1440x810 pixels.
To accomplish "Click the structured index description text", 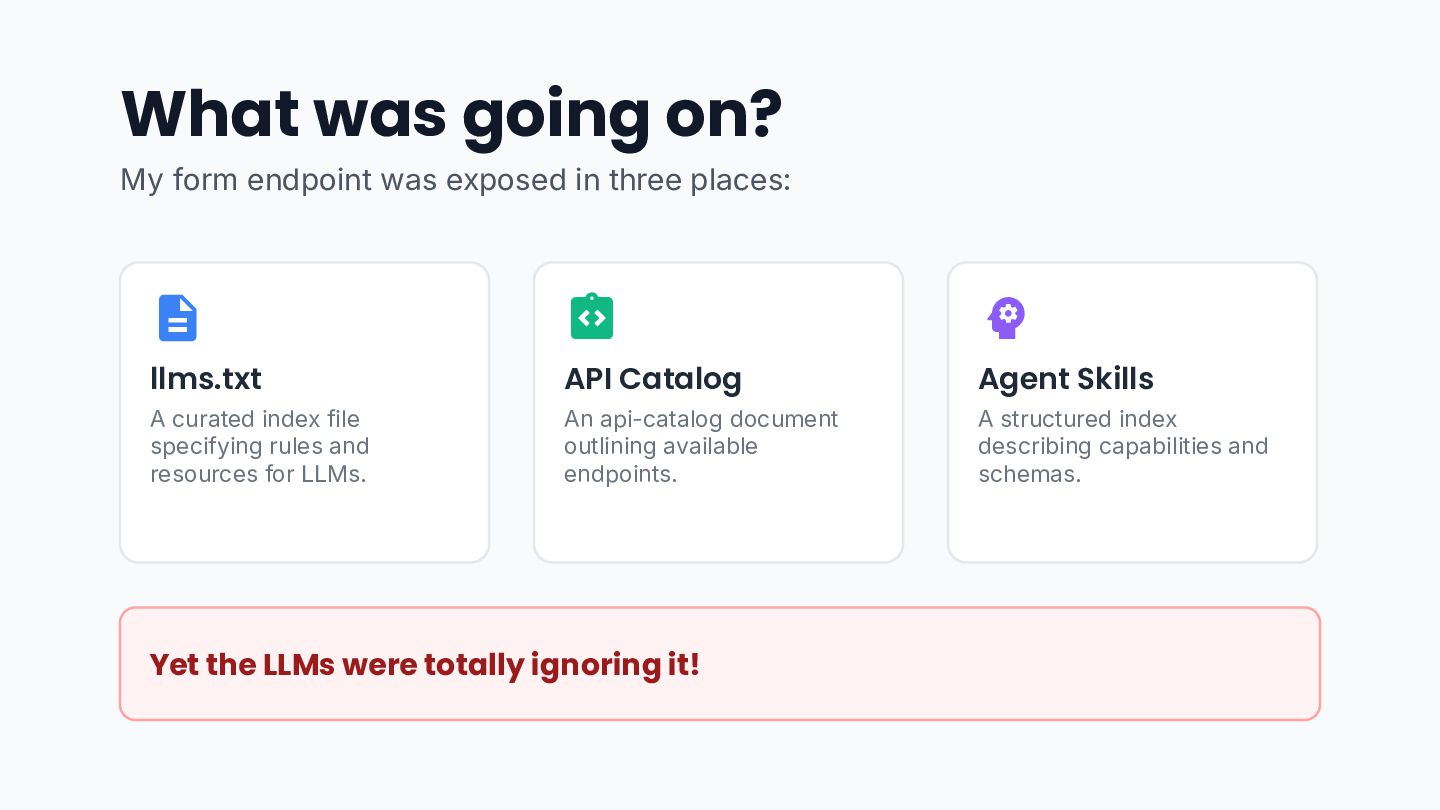I will [x=1123, y=446].
